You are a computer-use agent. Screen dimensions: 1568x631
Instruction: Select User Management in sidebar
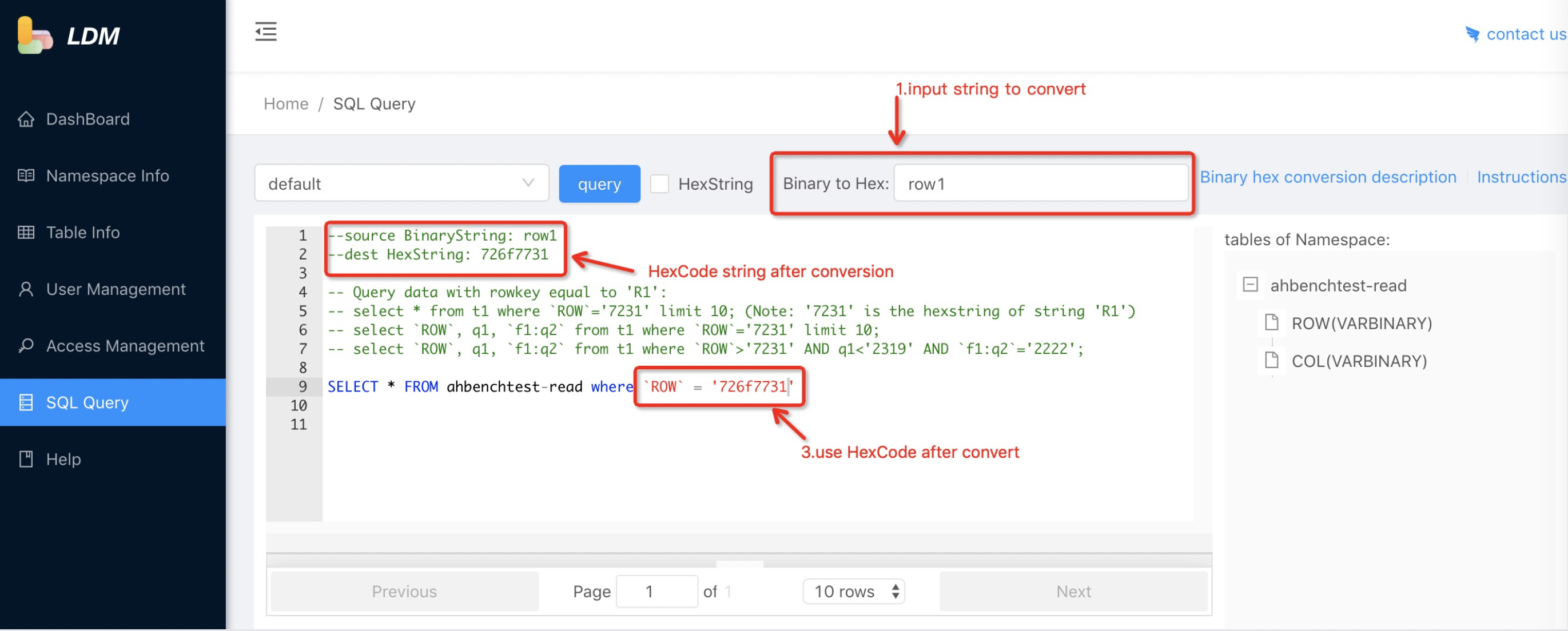[113, 289]
